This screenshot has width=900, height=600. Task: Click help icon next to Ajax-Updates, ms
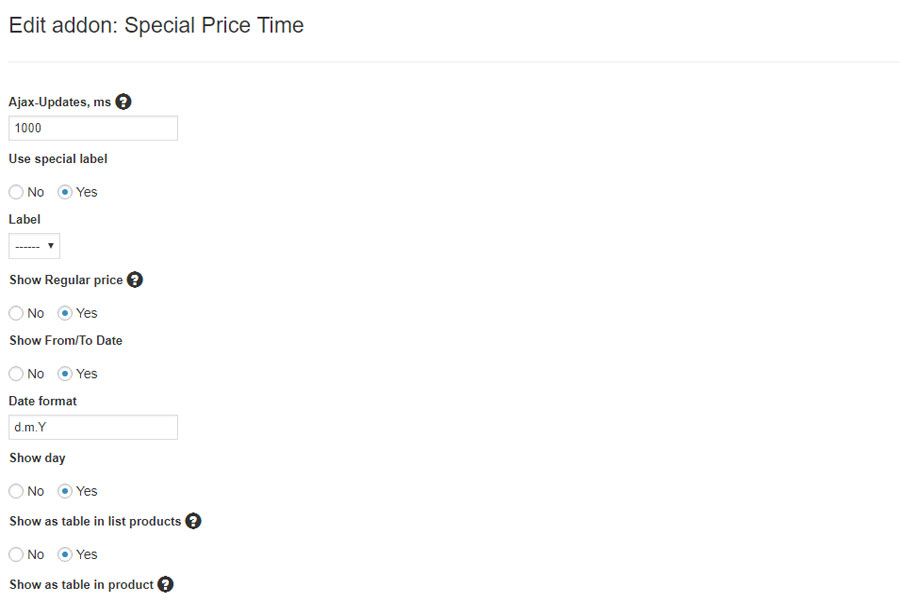pos(124,102)
